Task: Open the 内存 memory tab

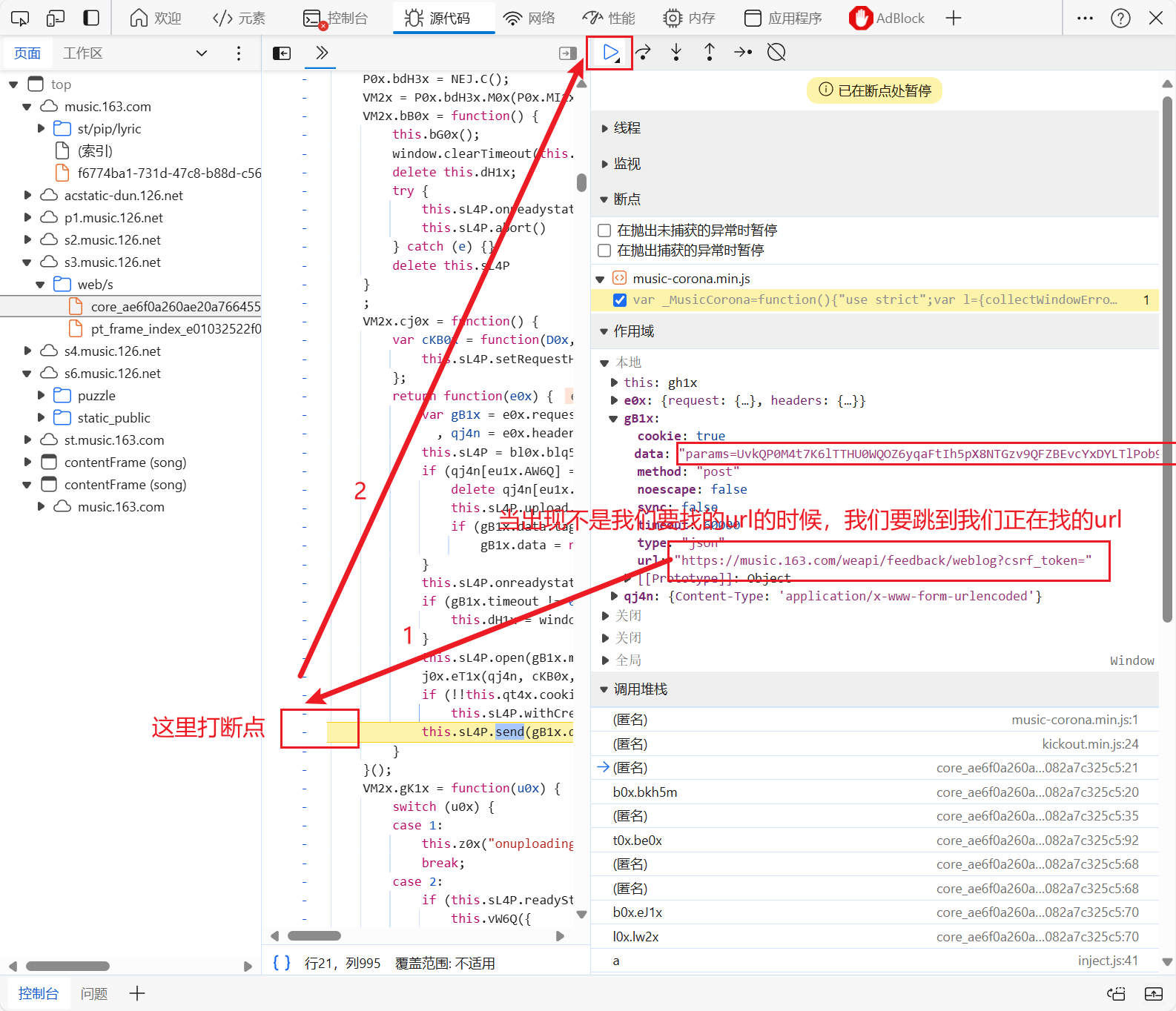Action: pos(689,18)
